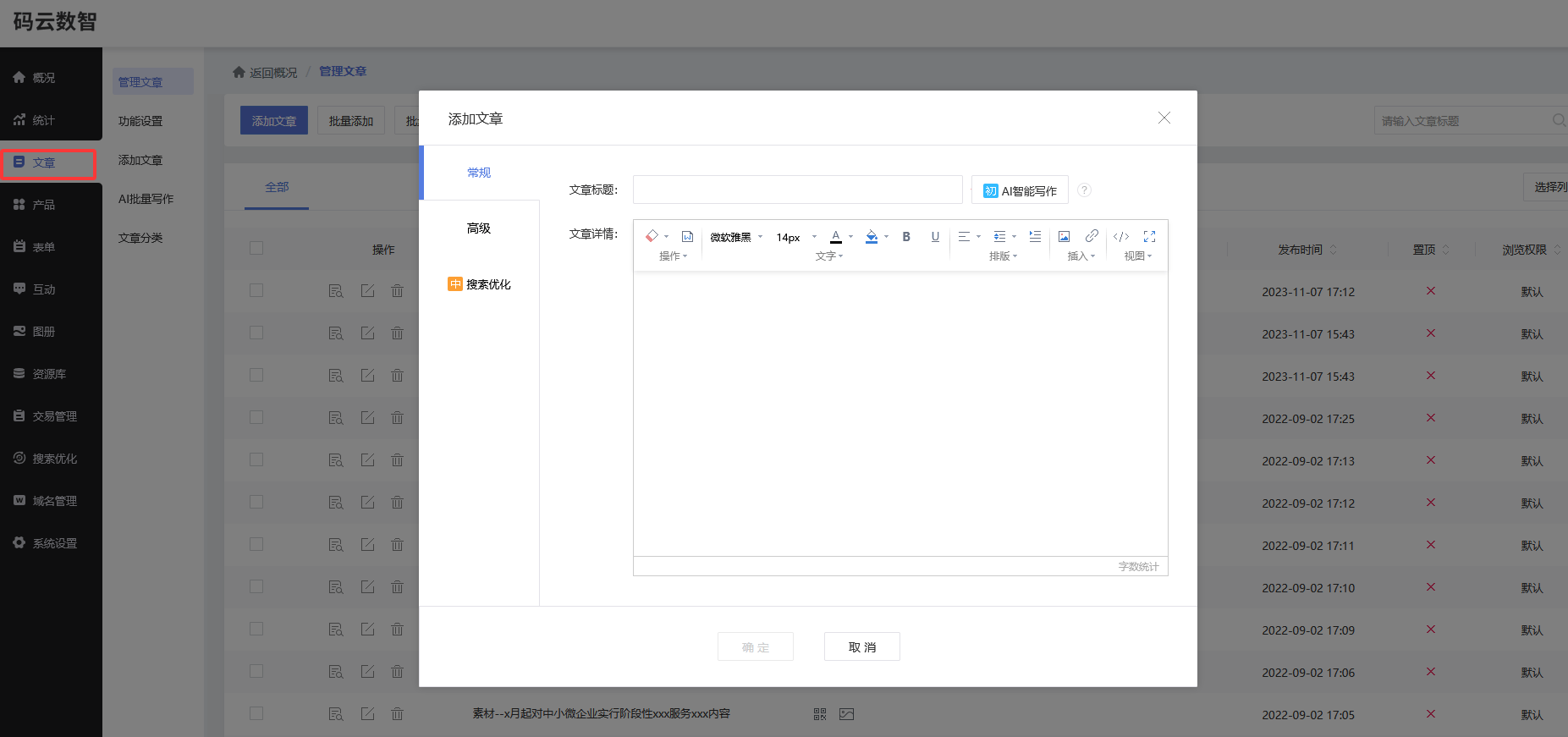Image resolution: width=1568 pixels, height=737 pixels.
Task: Click the 取消 button
Action: (x=861, y=647)
